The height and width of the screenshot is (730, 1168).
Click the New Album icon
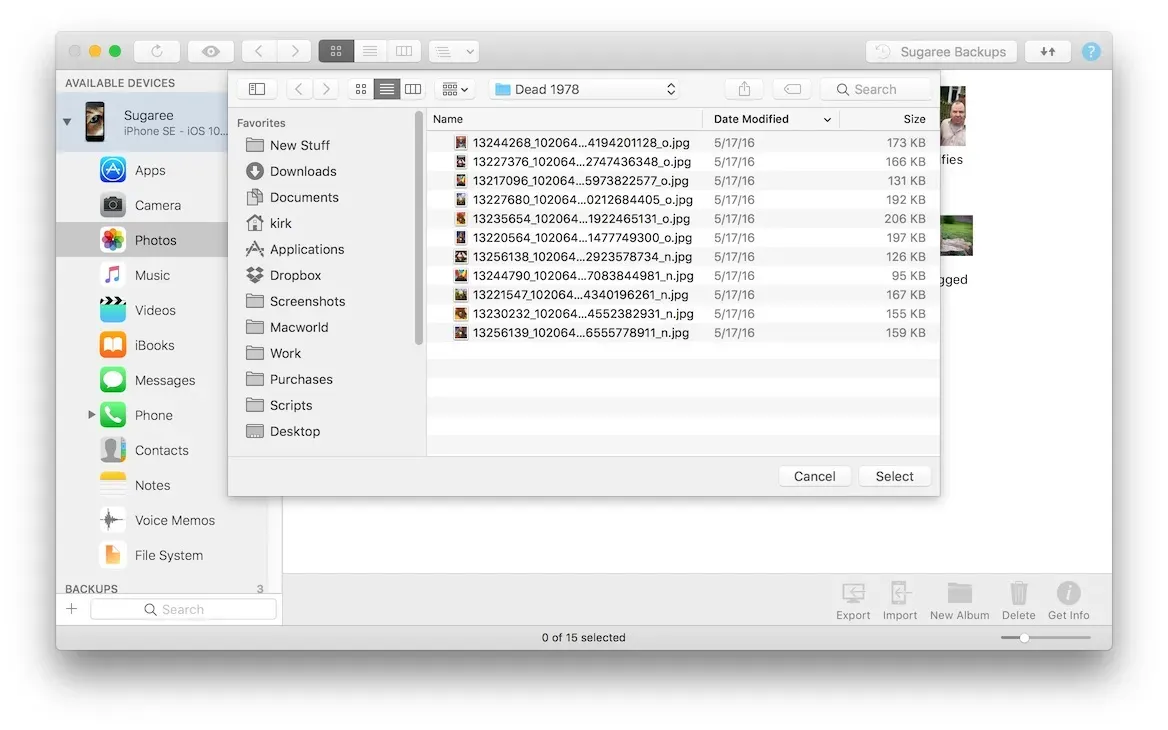click(958, 599)
